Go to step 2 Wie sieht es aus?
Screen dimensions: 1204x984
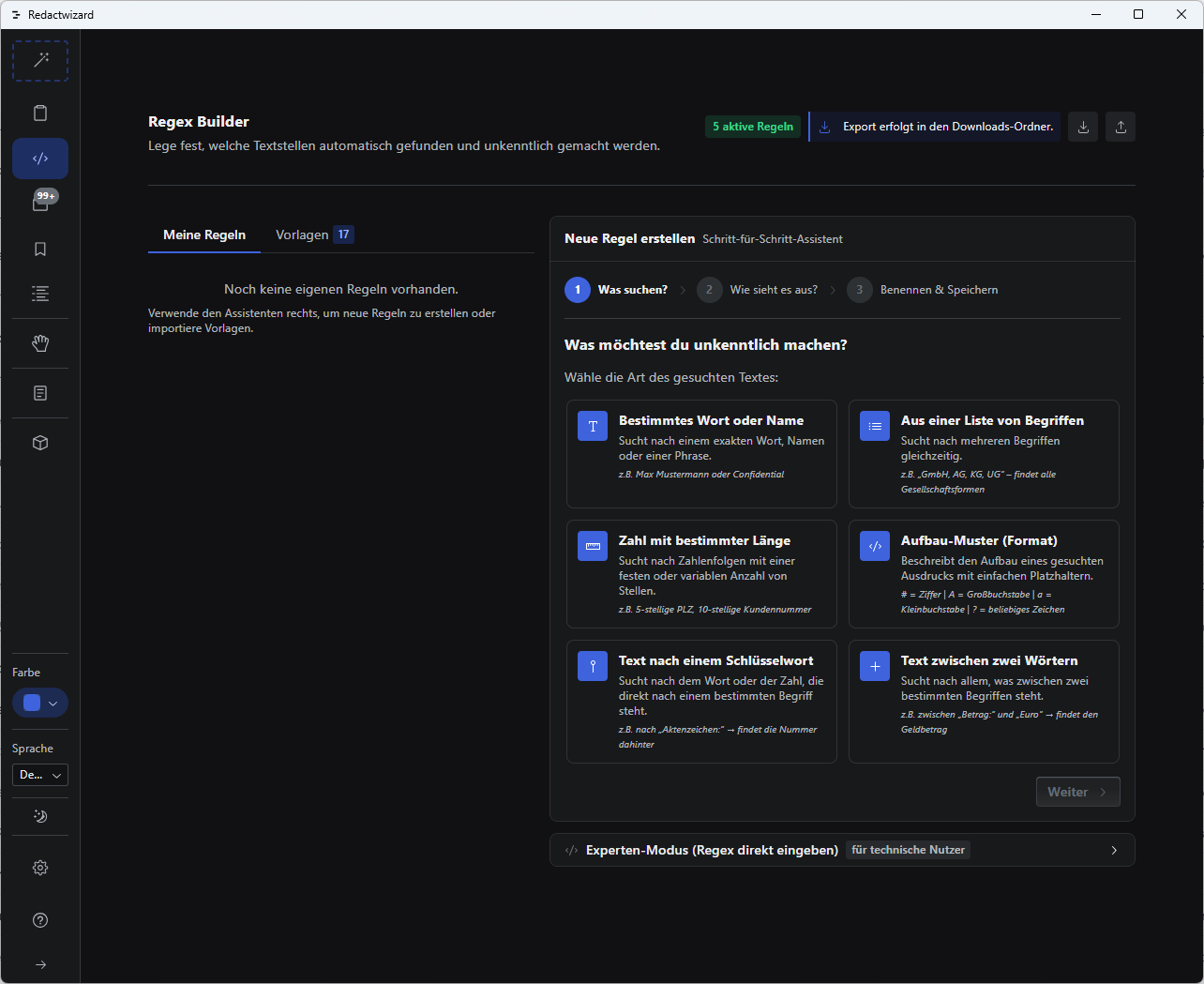758,290
